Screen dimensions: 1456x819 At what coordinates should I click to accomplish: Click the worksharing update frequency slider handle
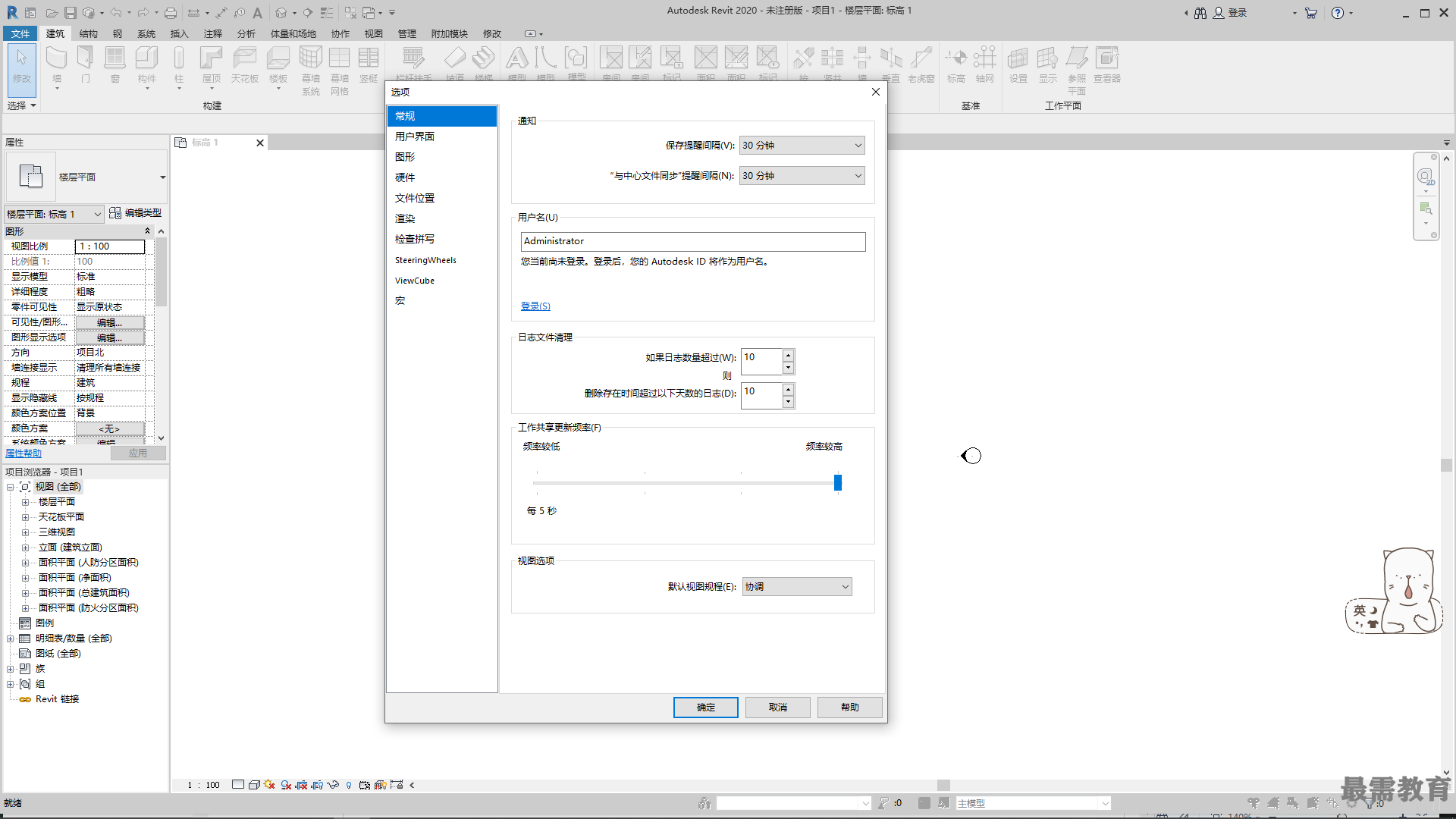pyautogui.click(x=838, y=482)
